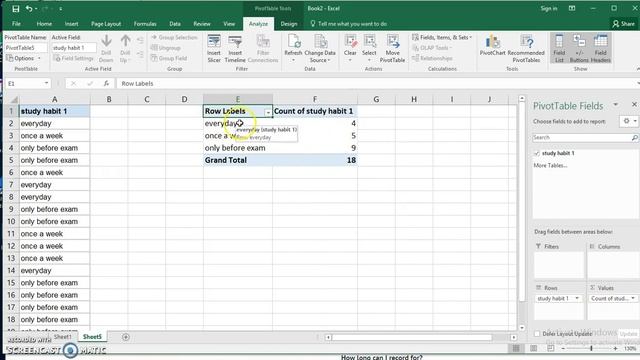The image size is (640, 360).
Task: Expand the Name Box dropdown
Action: click(x=47, y=83)
